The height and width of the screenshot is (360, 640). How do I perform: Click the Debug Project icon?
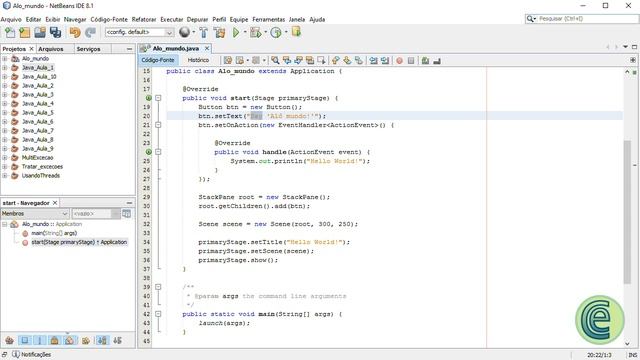click(256, 32)
